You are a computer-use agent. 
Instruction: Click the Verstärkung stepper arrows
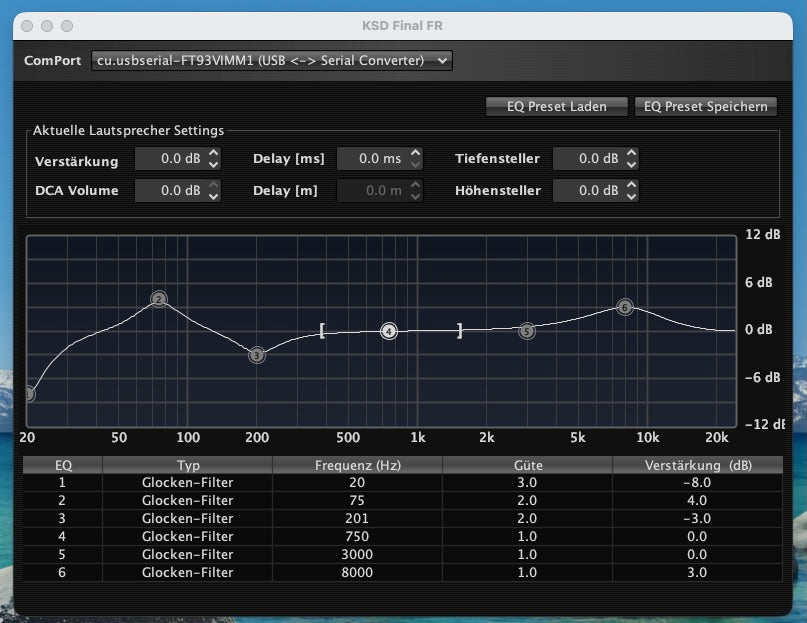tap(214, 159)
